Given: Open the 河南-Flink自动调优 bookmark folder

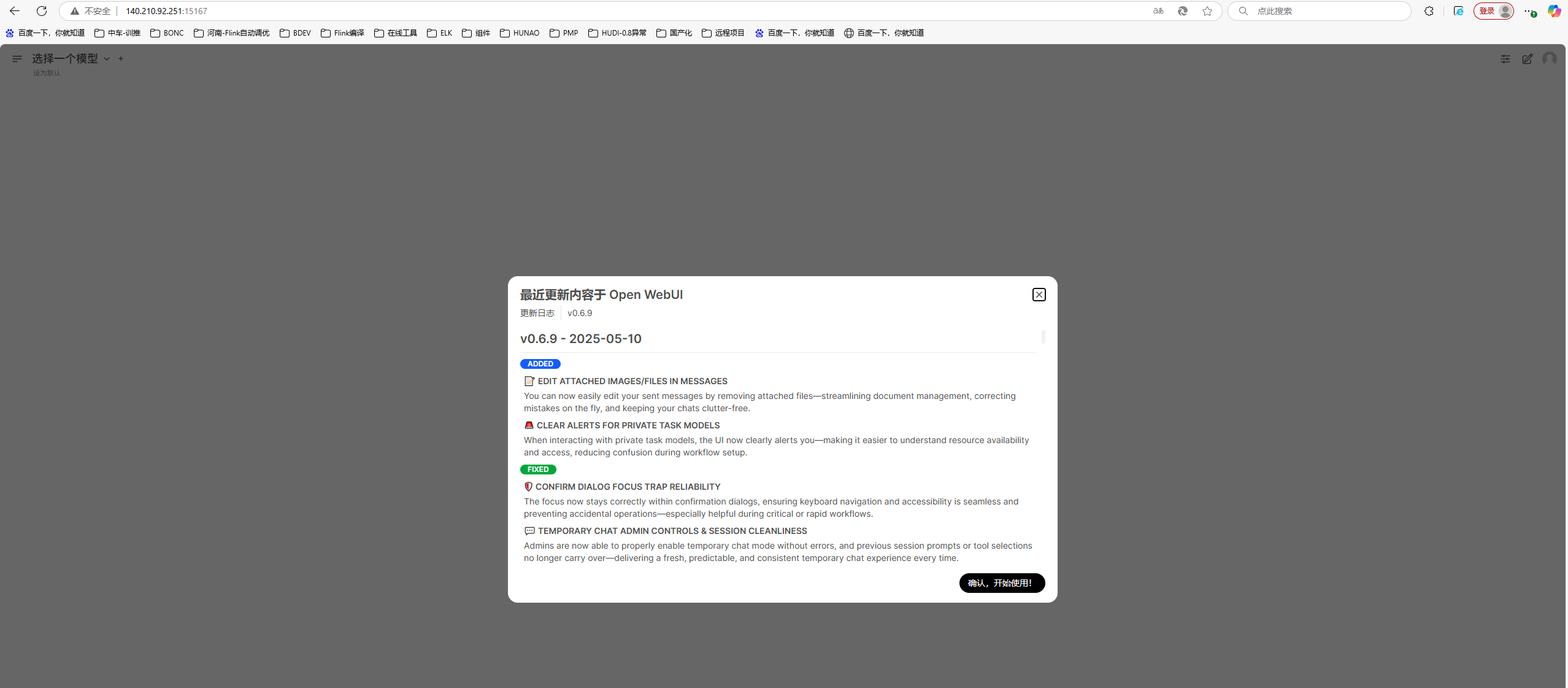Looking at the screenshot, I should coord(231,33).
